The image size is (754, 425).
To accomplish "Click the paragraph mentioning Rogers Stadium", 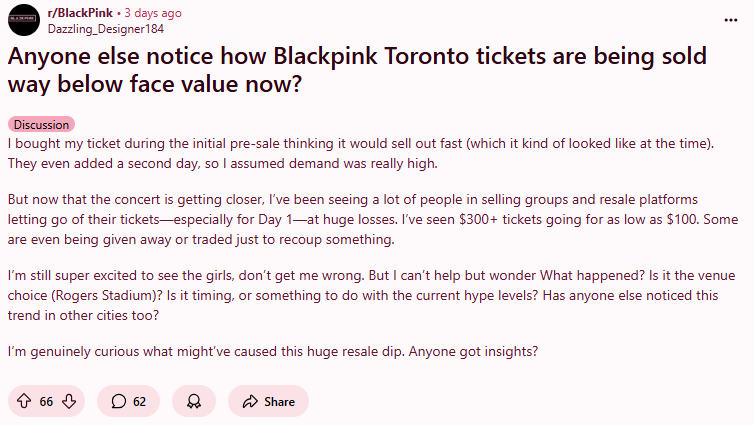I will pyautogui.click(x=371, y=295).
